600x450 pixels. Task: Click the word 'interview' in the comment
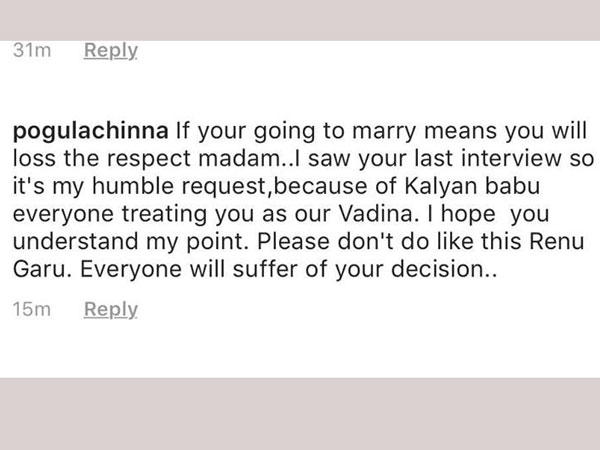511,158
